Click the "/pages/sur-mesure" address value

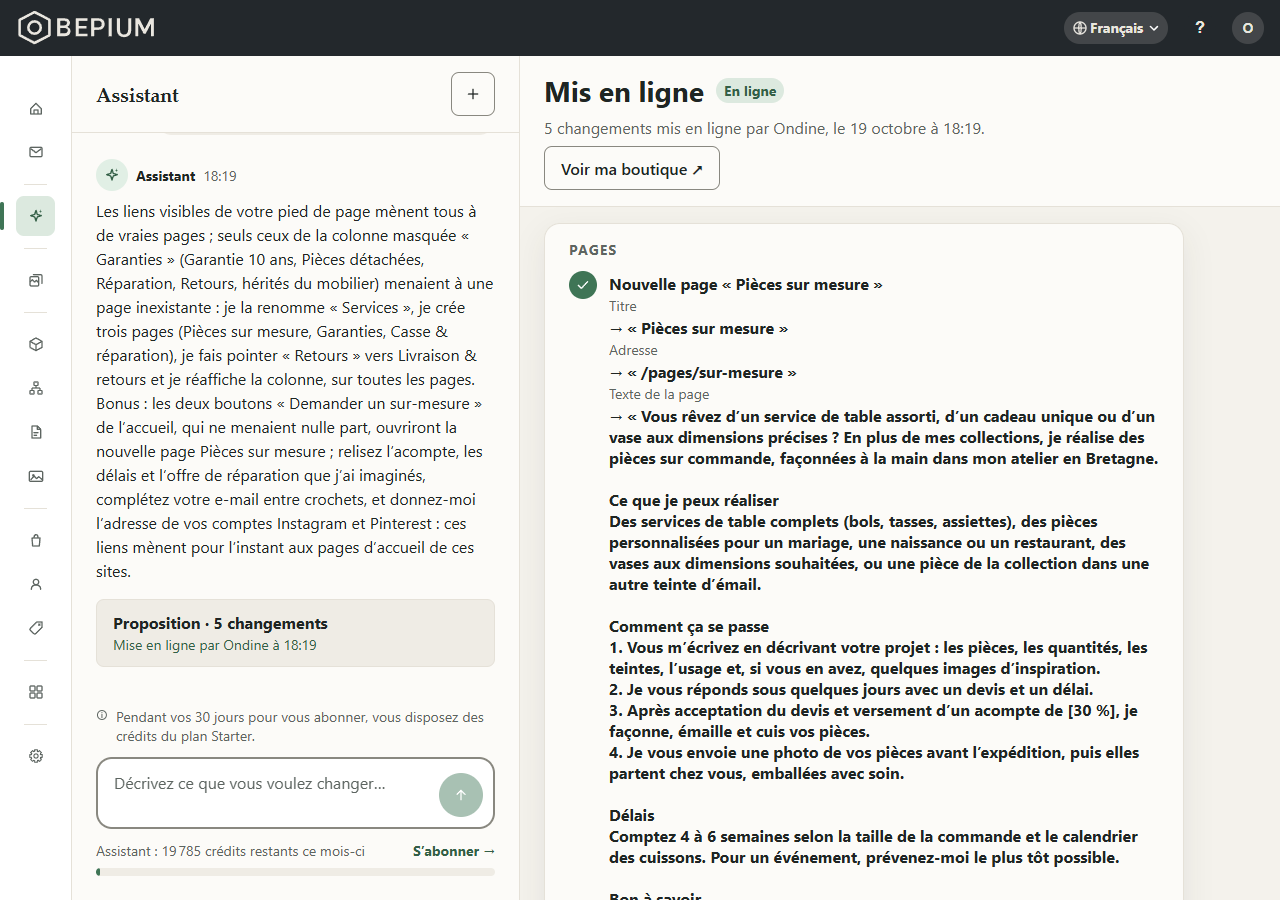(711, 373)
